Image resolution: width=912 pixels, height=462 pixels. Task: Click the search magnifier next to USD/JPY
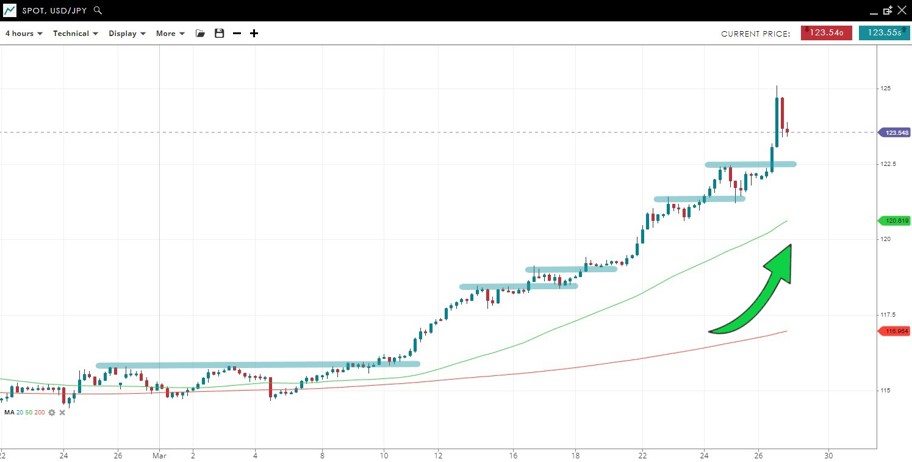click(97, 10)
